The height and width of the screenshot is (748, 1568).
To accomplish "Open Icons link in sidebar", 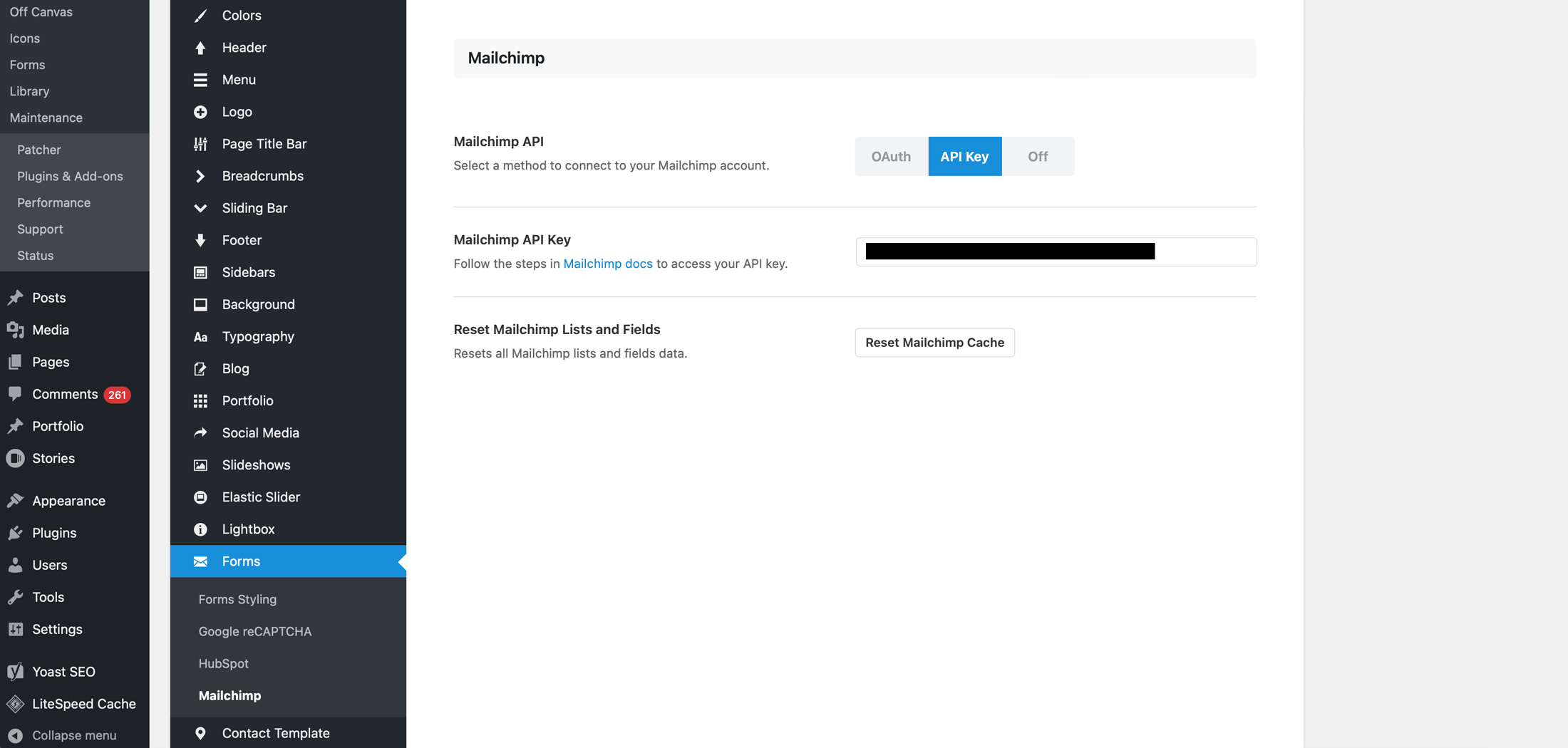I will (x=24, y=38).
